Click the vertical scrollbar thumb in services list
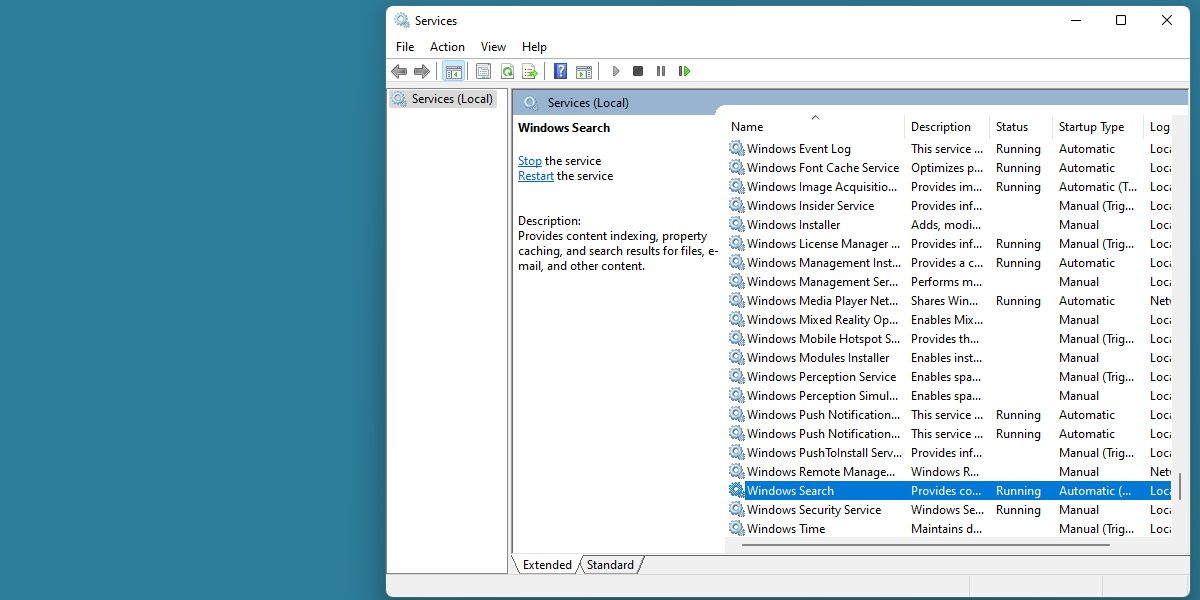 click(x=1180, y=486)
